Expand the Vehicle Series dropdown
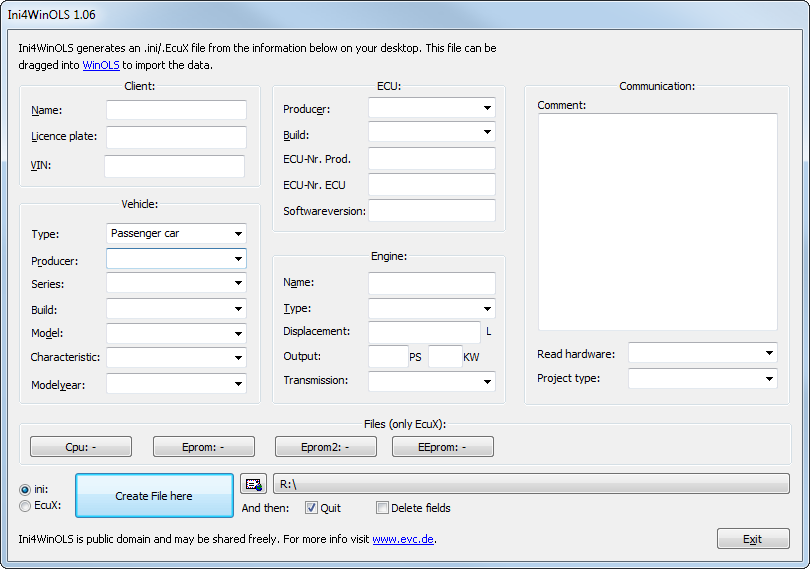This screenshot has height=569, width=810. (x=176, y=283)
